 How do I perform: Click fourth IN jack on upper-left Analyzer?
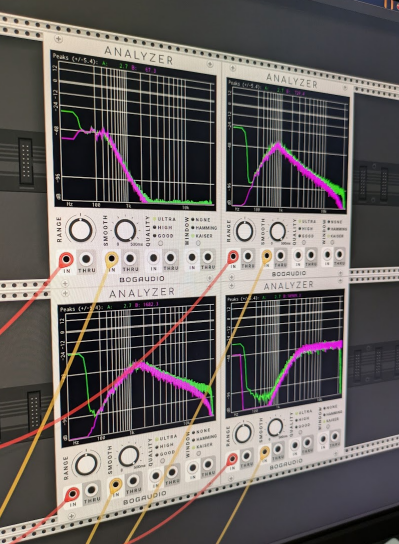192,257
